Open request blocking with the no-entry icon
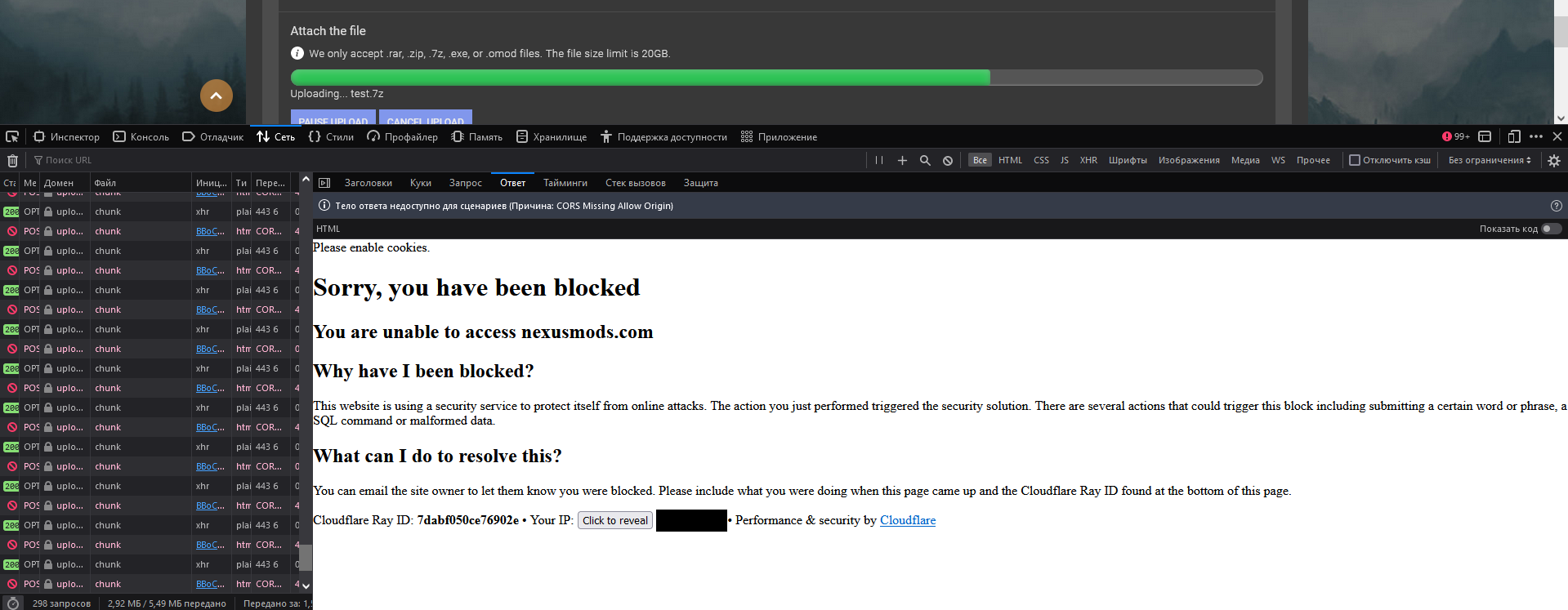1568x610 pixels. tap(948, 160)
